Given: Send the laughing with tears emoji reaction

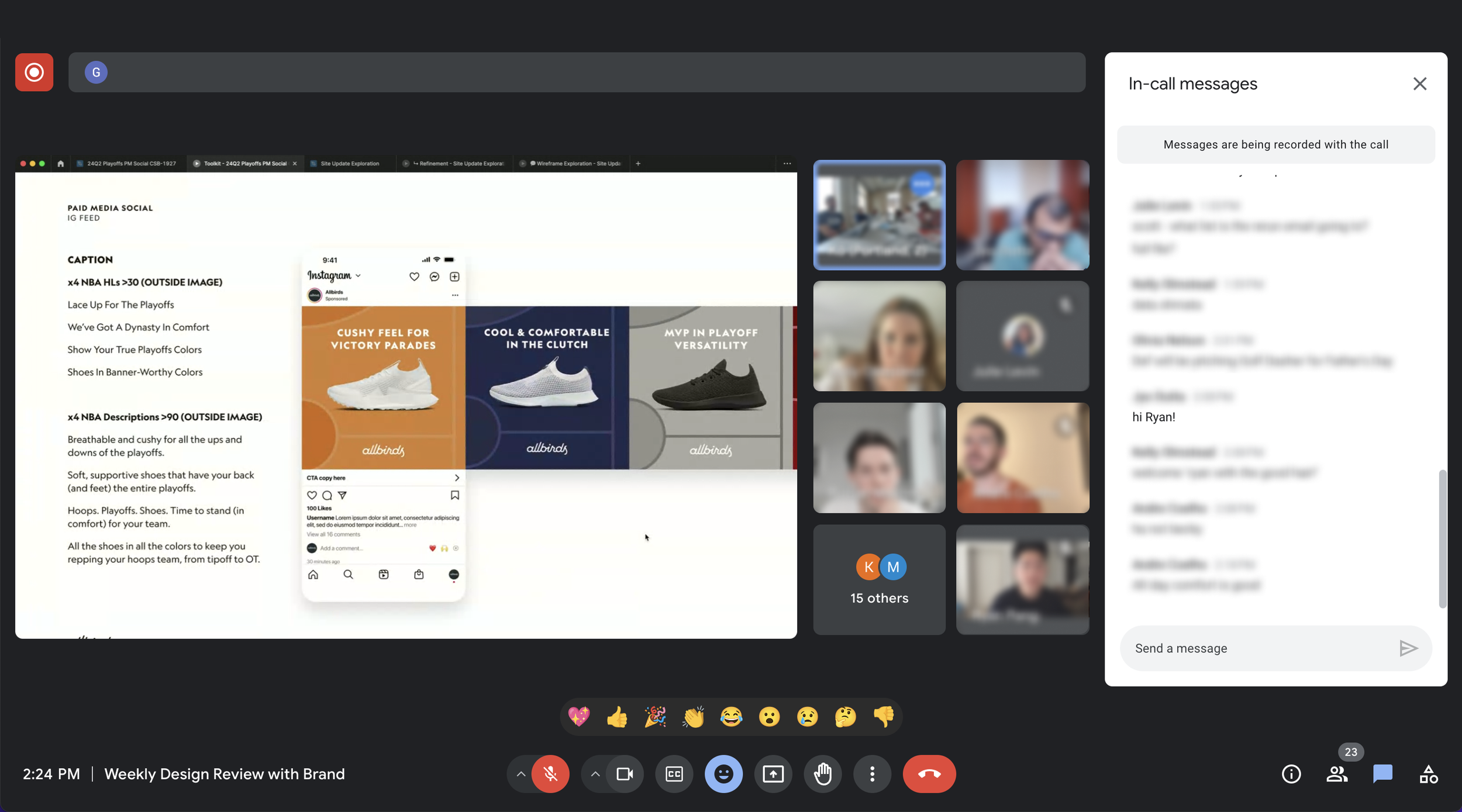Looking at the screenshot, I should click(x=731, y=716).
